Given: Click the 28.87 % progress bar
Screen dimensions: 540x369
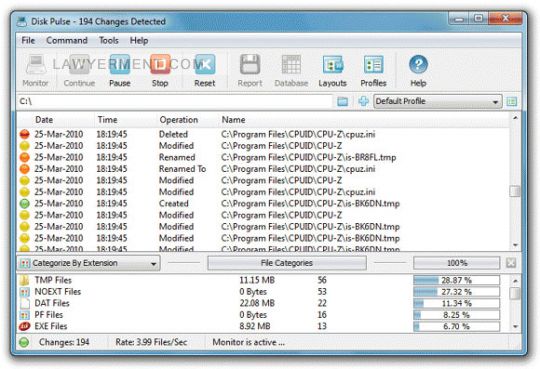Looking at the screenshot, I should pyautogui.click(x=457, y=280).
